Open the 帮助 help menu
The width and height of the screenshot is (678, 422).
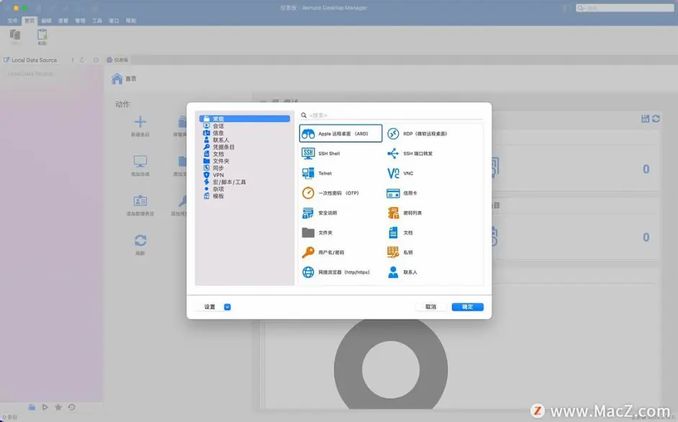[x=131, y=20]
